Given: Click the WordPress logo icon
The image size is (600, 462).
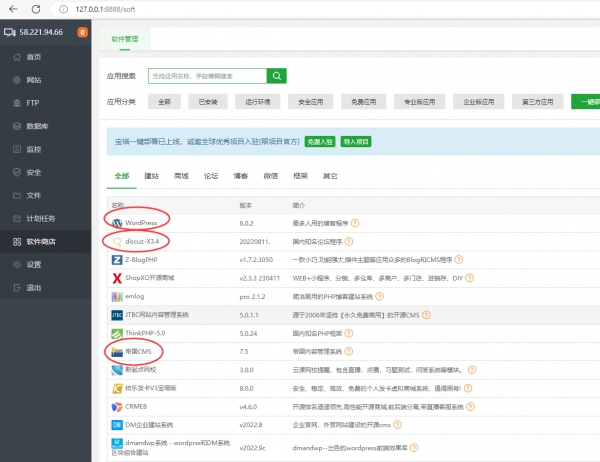Looking at the screenshot, I should [x=117, y=223].
